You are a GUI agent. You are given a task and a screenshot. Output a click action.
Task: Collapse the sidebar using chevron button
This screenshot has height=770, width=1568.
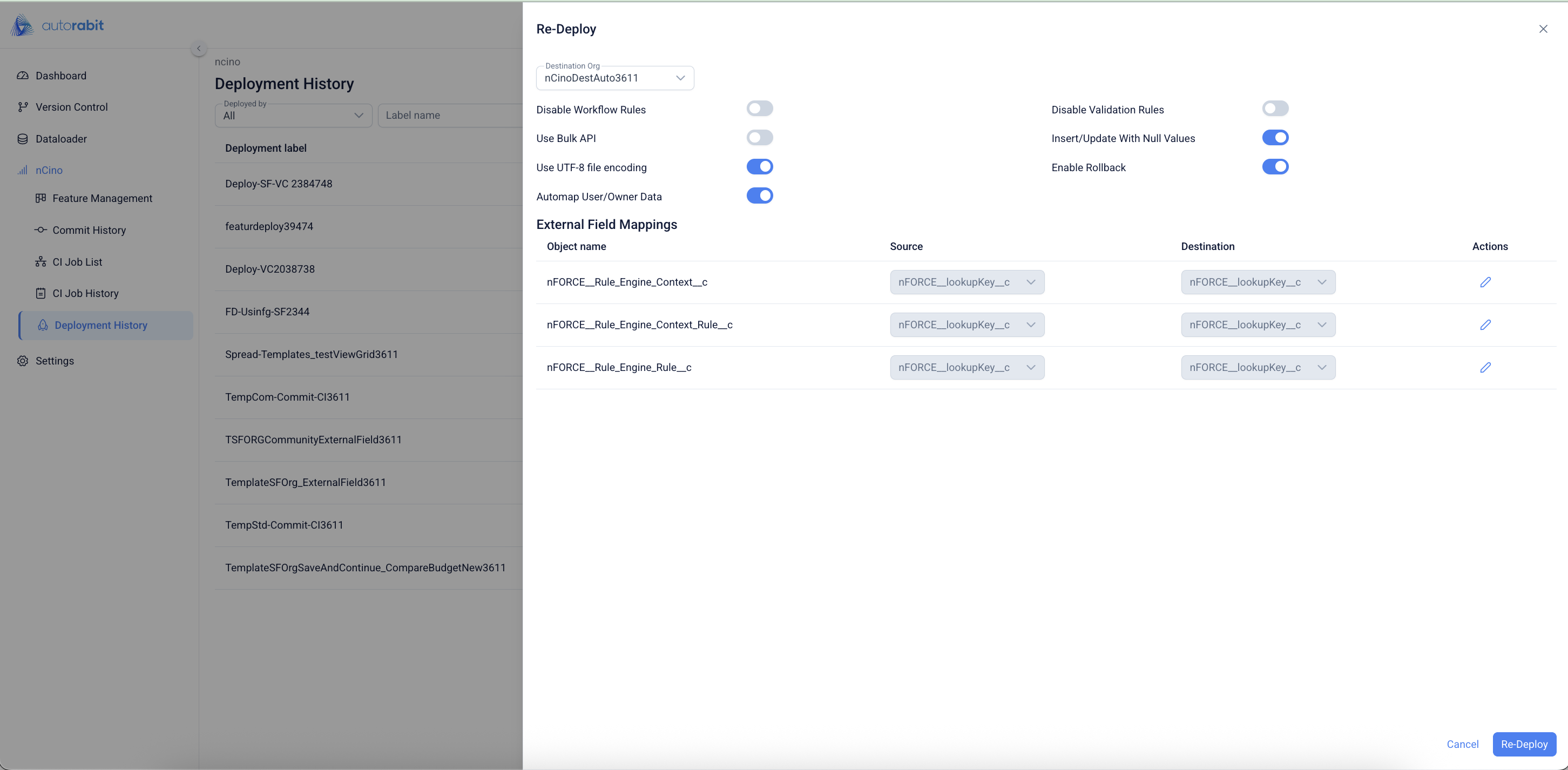click(199, 48)
